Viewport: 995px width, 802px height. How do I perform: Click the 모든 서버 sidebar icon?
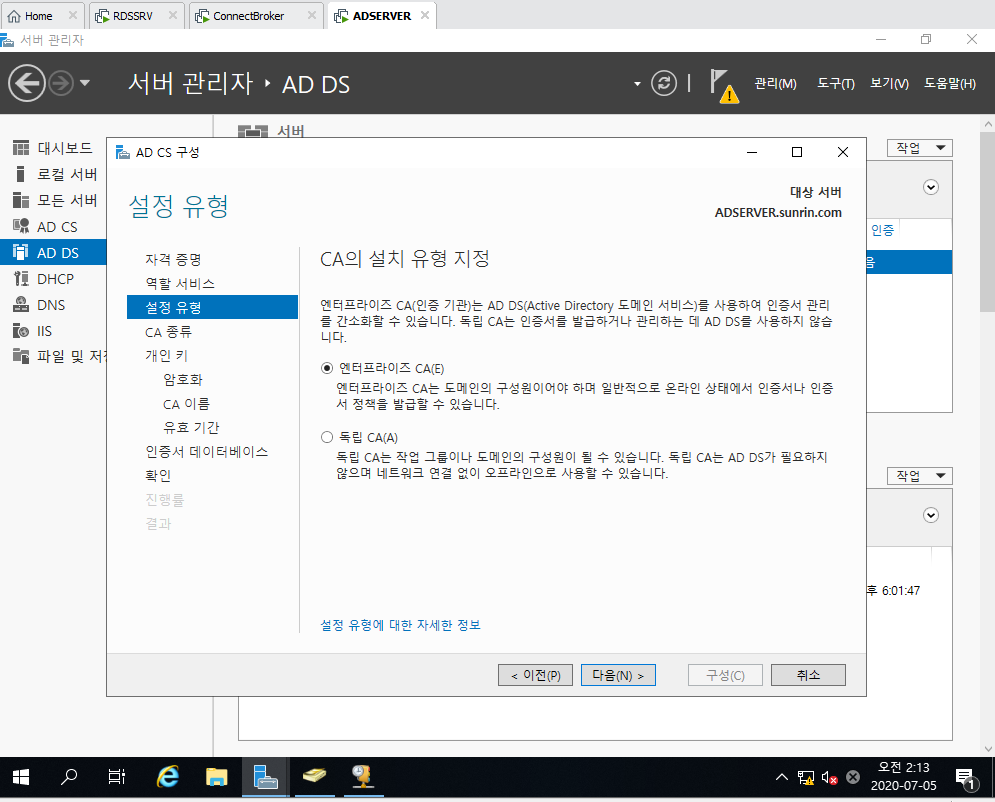coord(21,200)
